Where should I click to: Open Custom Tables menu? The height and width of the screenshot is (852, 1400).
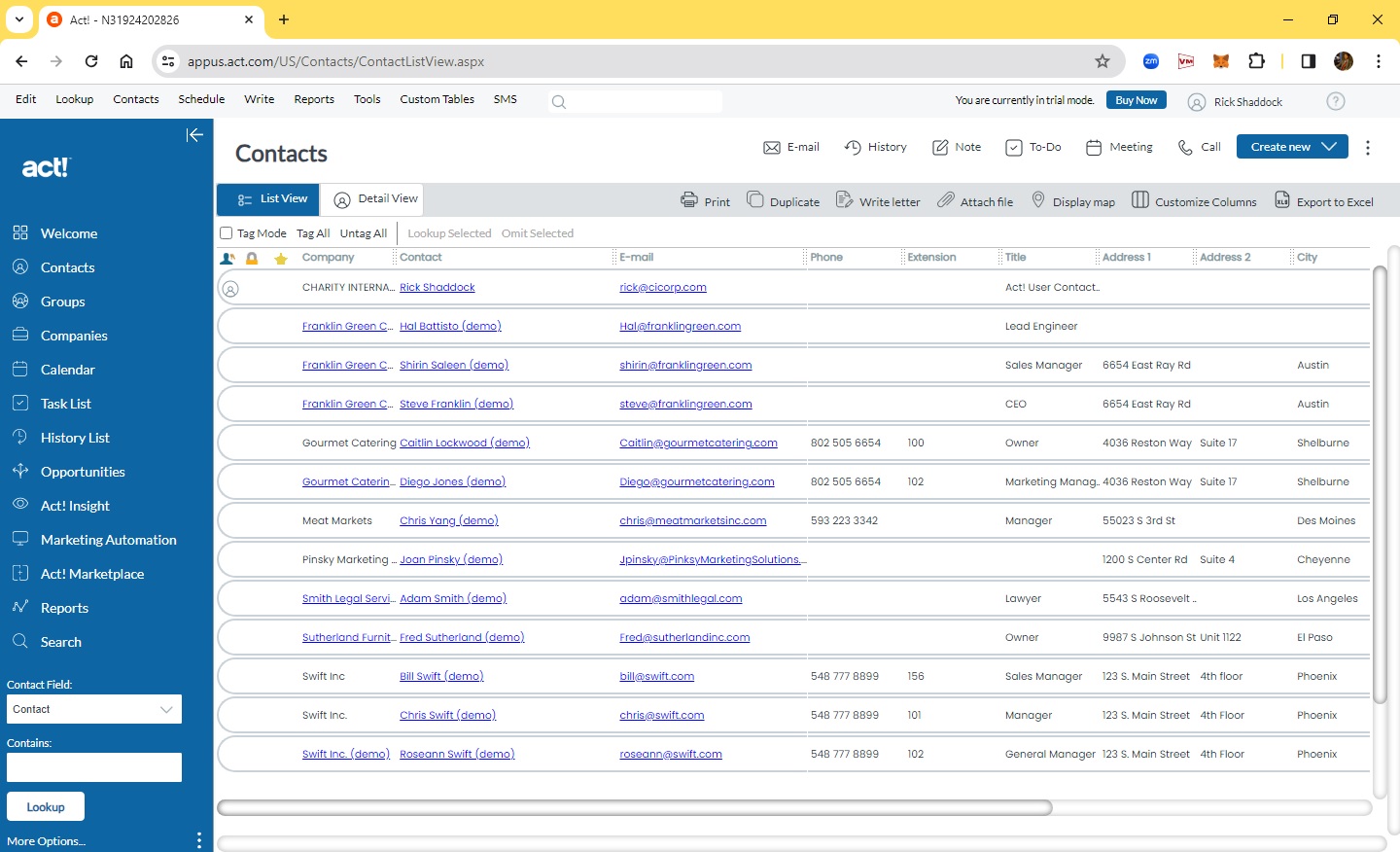437,99
